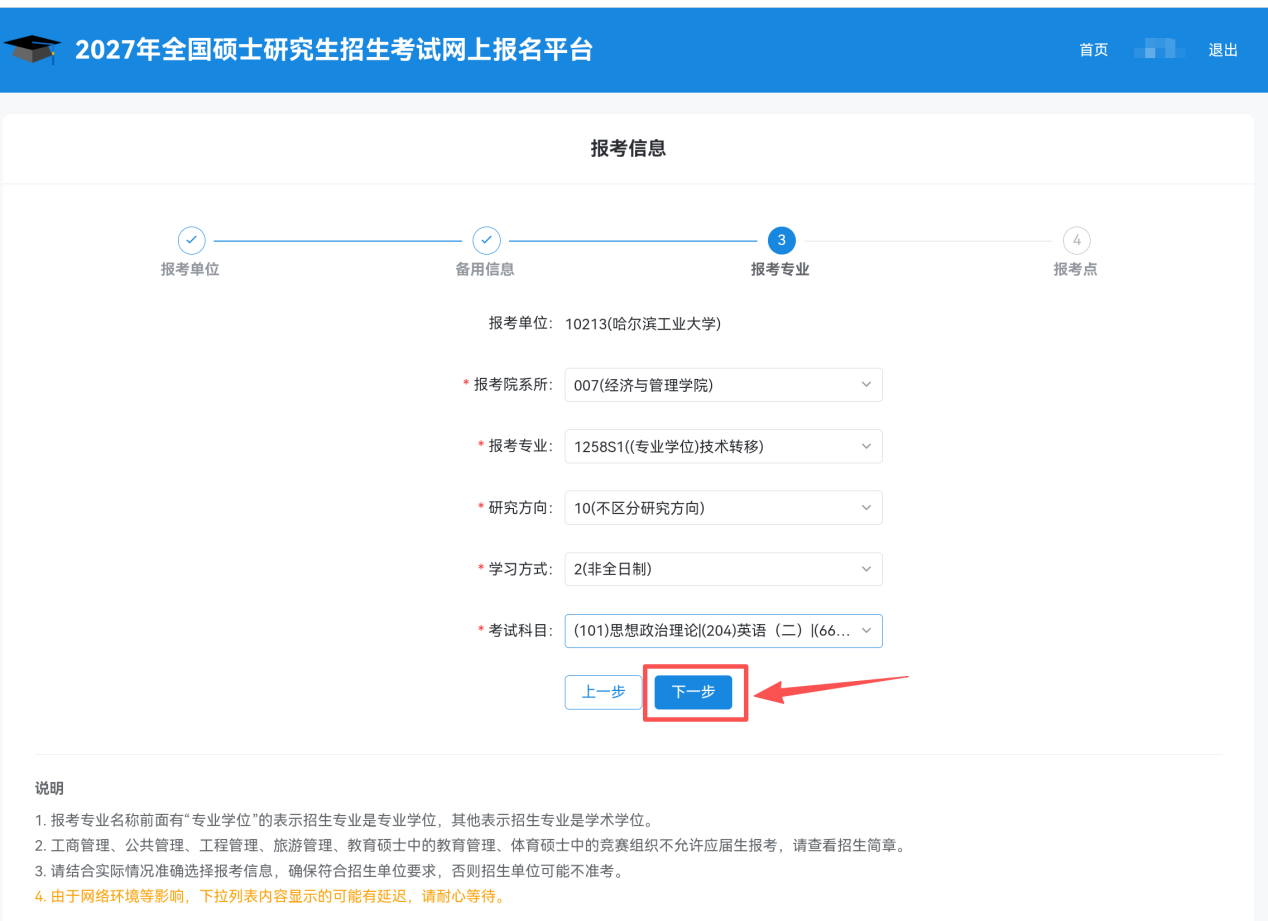Click the 报考专业 step label under circle 3

click(x=780, y=269)
